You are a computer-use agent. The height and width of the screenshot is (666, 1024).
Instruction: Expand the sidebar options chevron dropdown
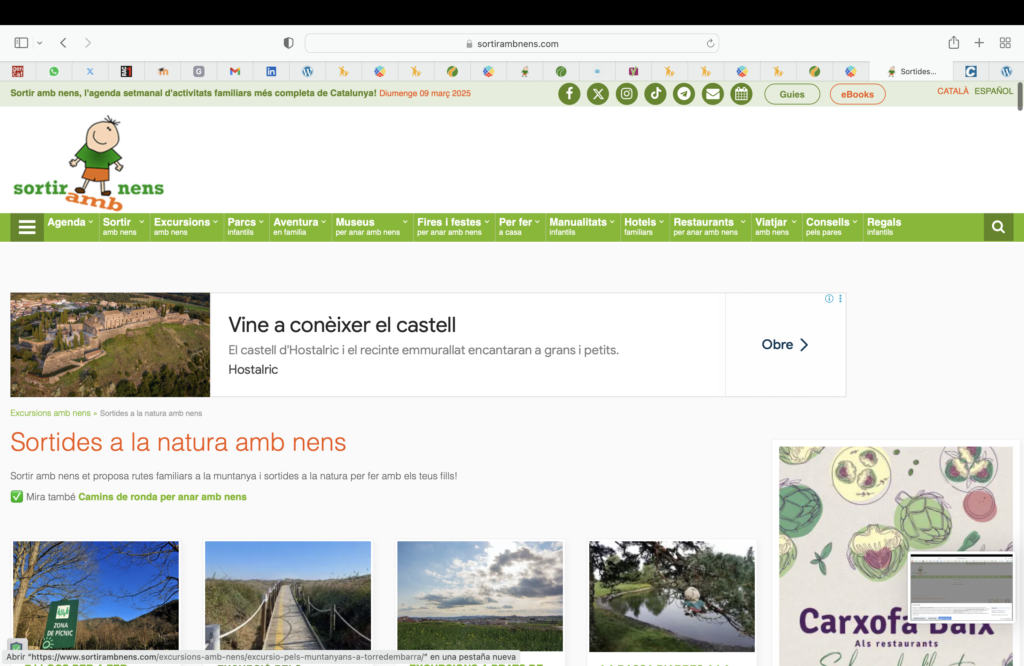40,43
